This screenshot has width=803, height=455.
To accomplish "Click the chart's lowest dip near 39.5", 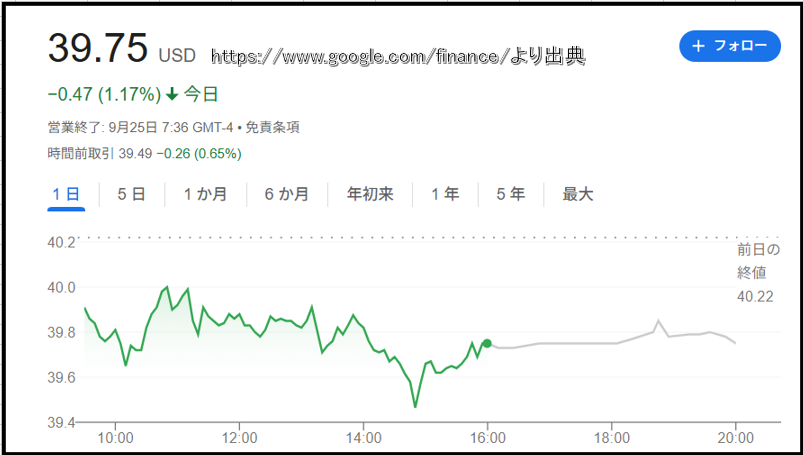I will pos(415,406).
